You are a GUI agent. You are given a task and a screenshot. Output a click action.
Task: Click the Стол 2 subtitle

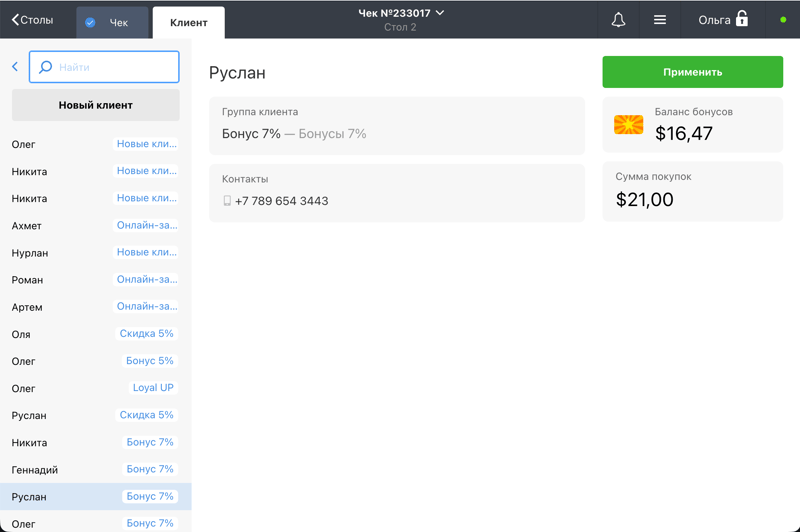[x=401, y=27]
